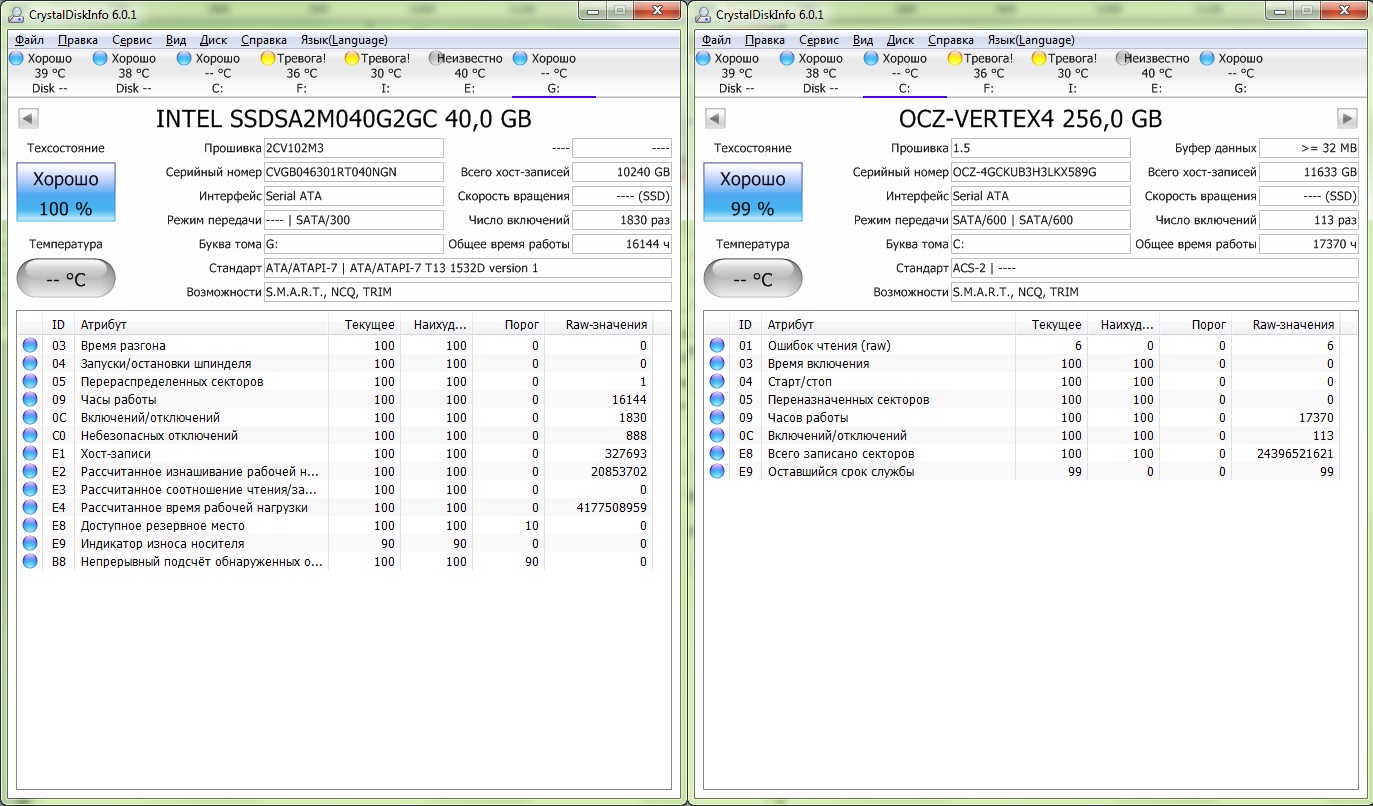Click INTEL SSDSA2M040G2GC 40,0 GB title
1373x806 pixels.
[x=344, y=119]
